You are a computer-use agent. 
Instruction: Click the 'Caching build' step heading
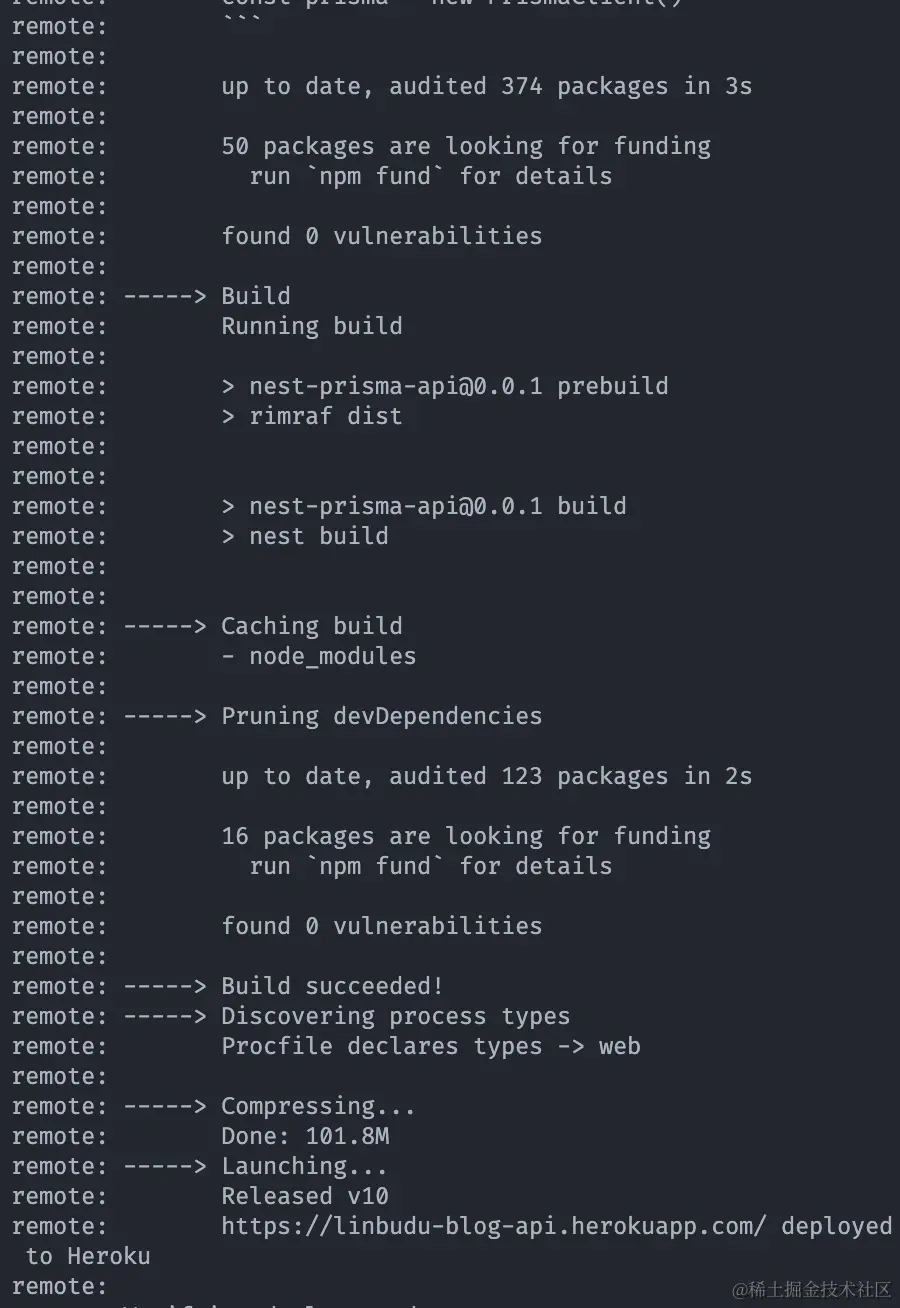pos(311,626)
